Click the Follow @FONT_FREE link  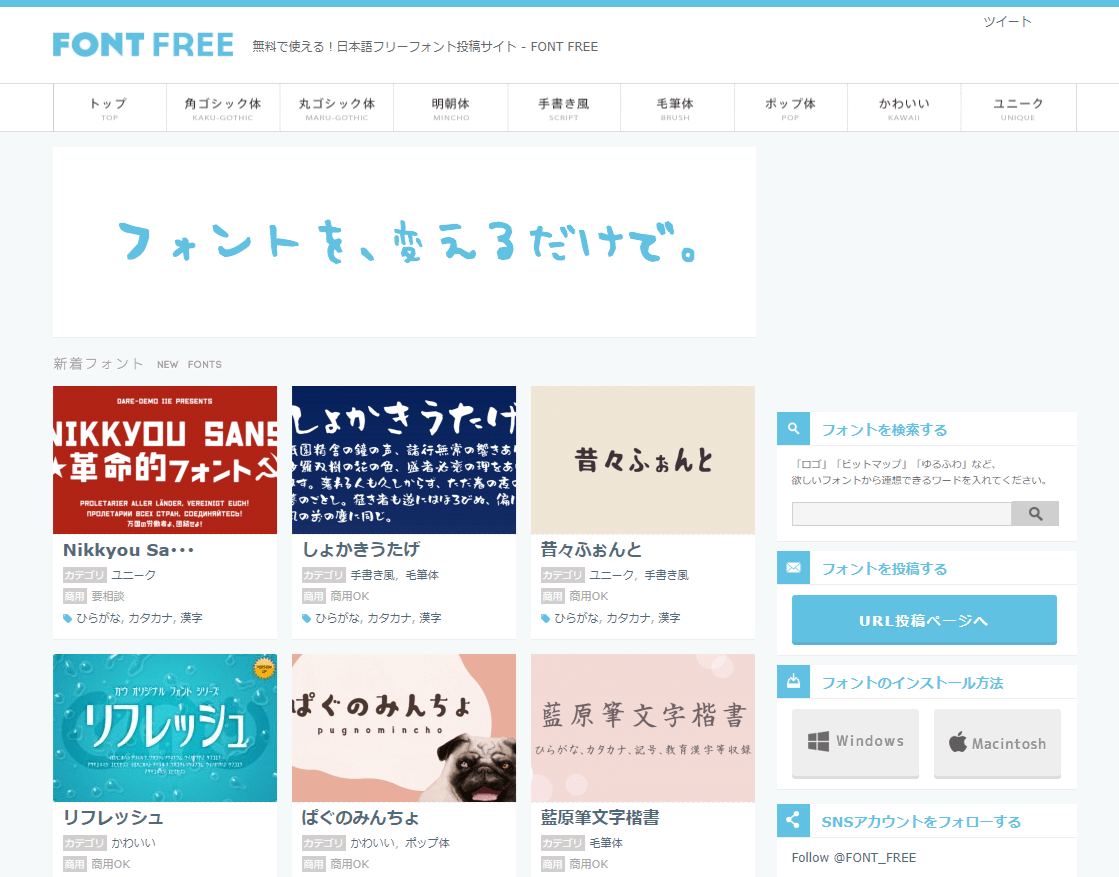(x=854, y=857)
